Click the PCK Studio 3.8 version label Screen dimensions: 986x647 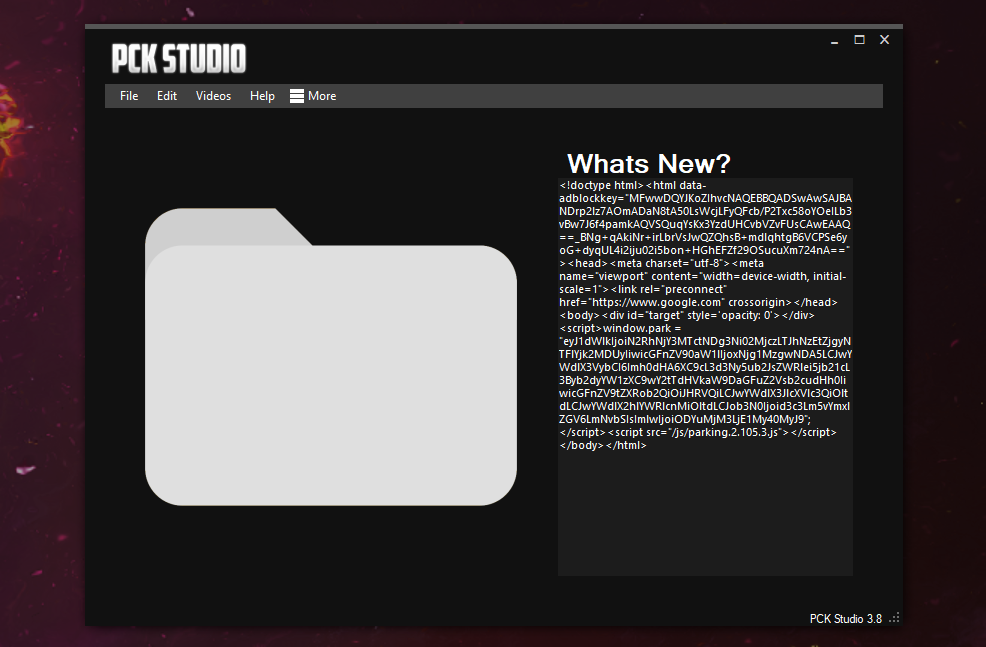pos(845,619)
